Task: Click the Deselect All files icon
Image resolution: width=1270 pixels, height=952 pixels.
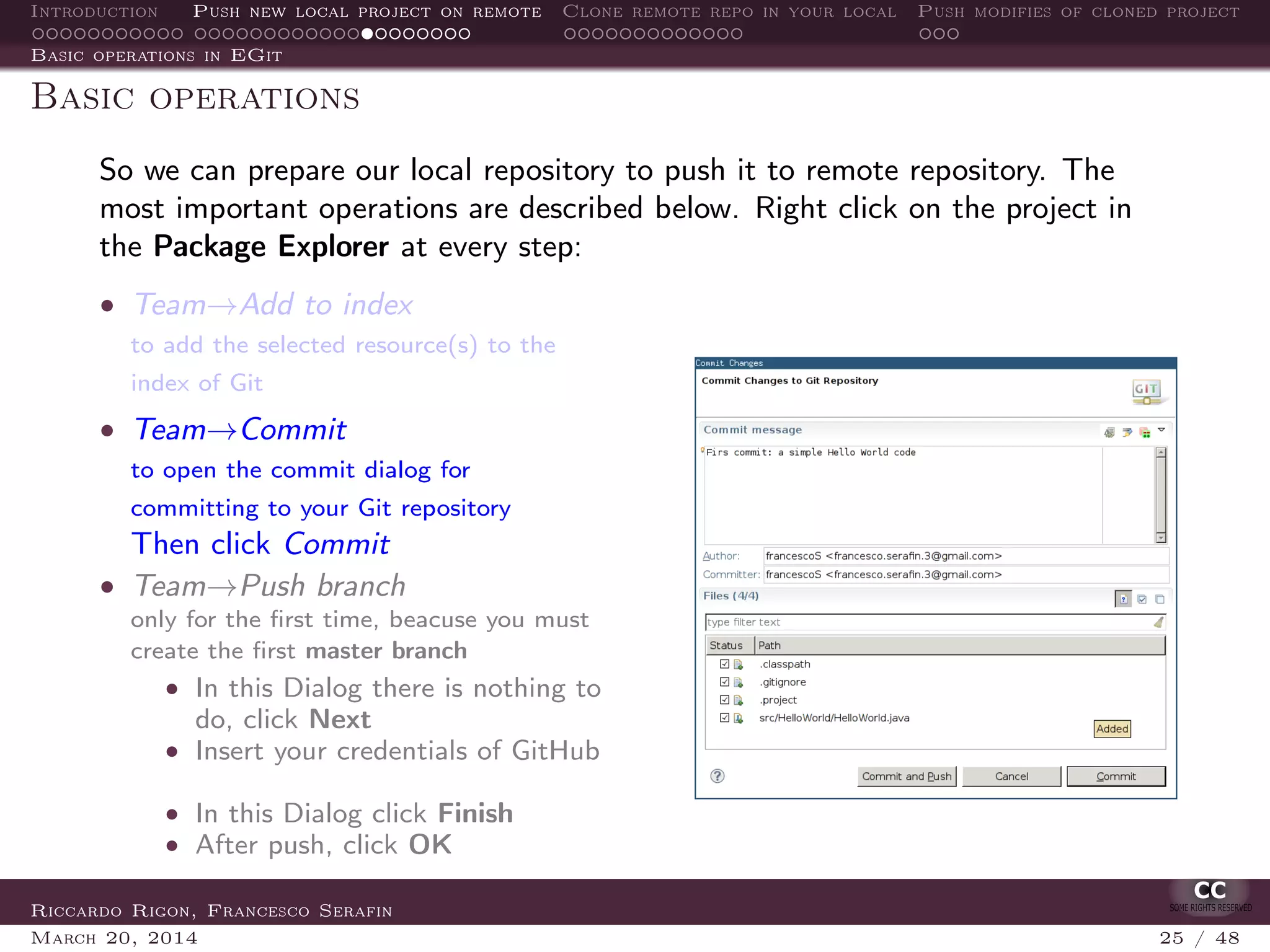Action: 1160,599
